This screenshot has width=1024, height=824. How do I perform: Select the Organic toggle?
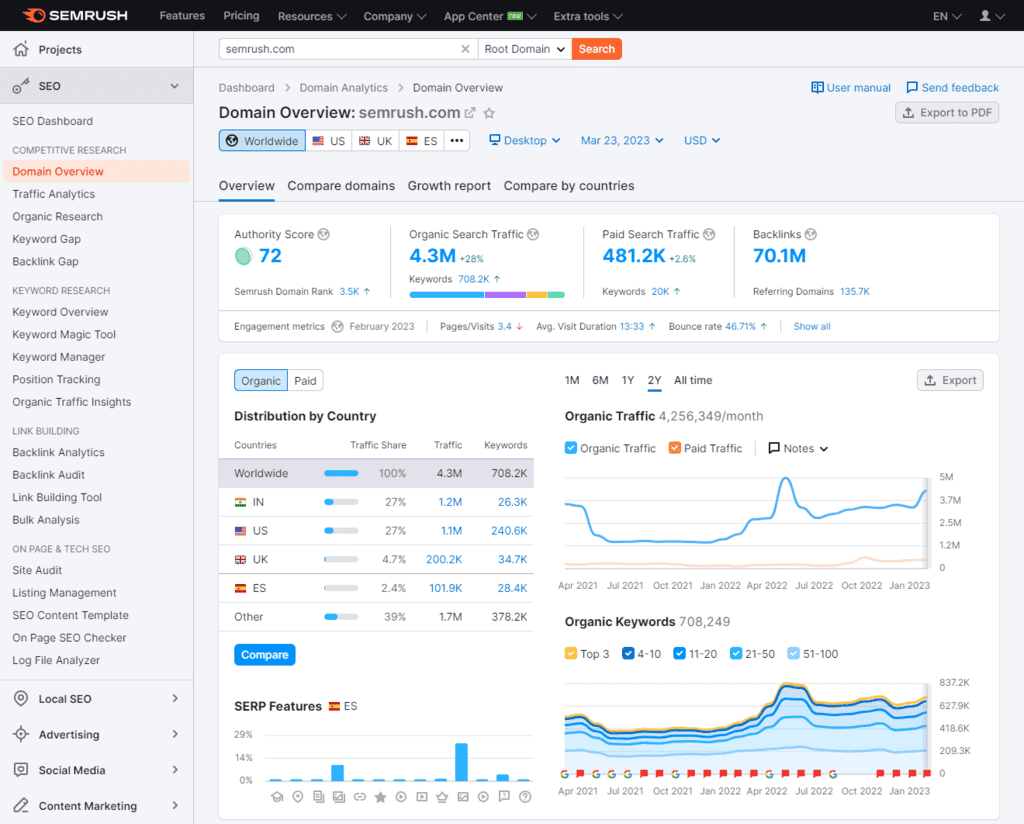261,381
